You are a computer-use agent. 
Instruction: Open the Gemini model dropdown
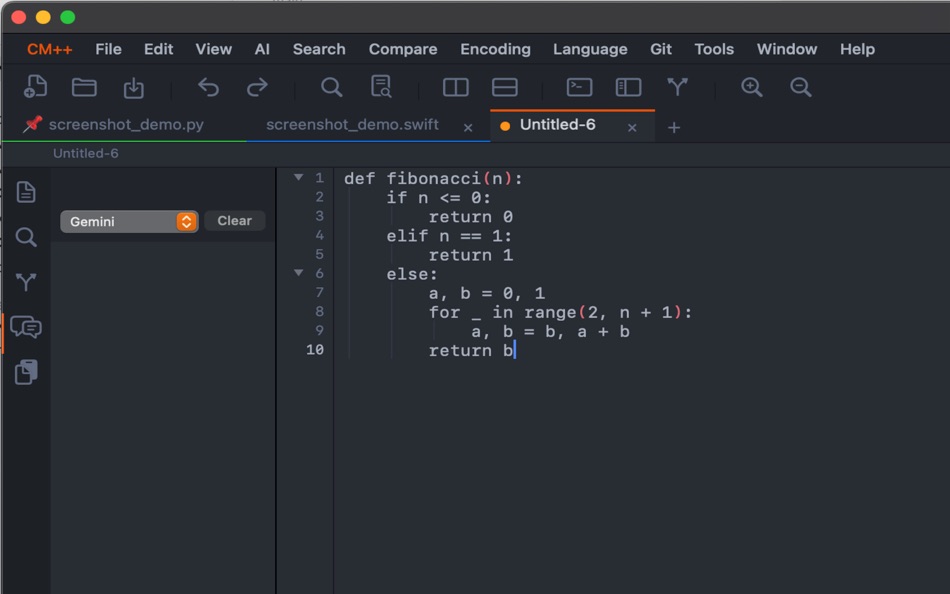click(x=128, y=221)
